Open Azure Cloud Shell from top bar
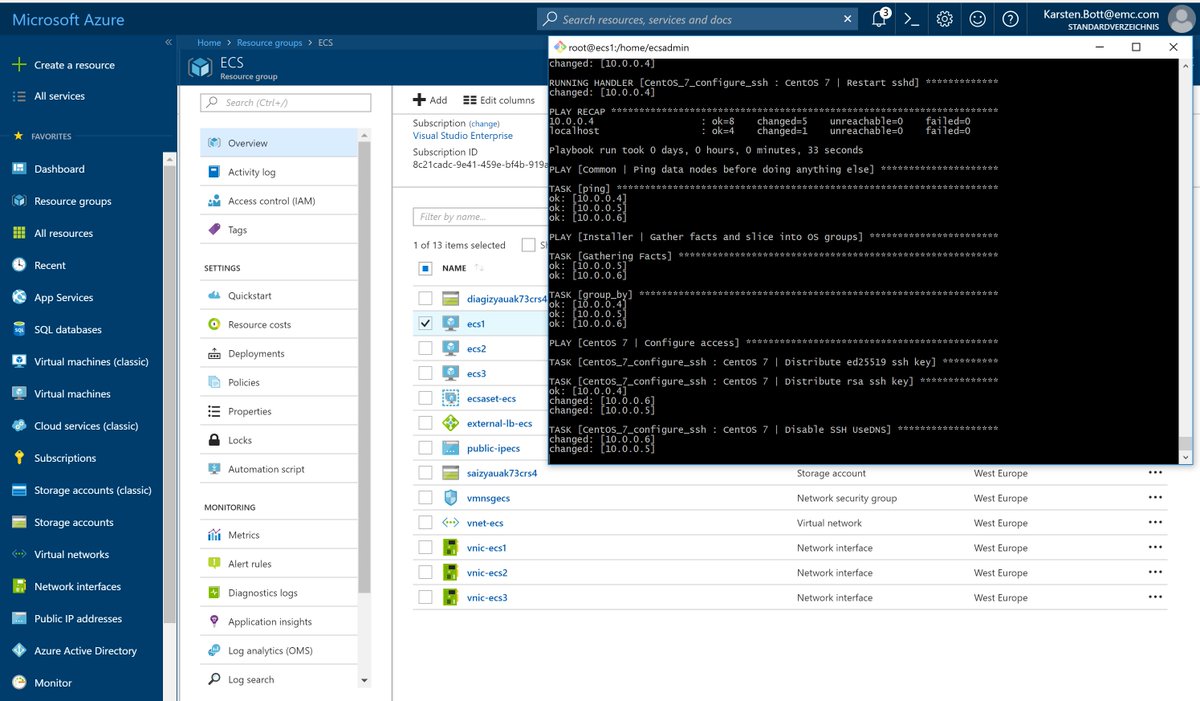Image resolution: width=1200 pixels, height=701 pixels. (x=911, y=18)
